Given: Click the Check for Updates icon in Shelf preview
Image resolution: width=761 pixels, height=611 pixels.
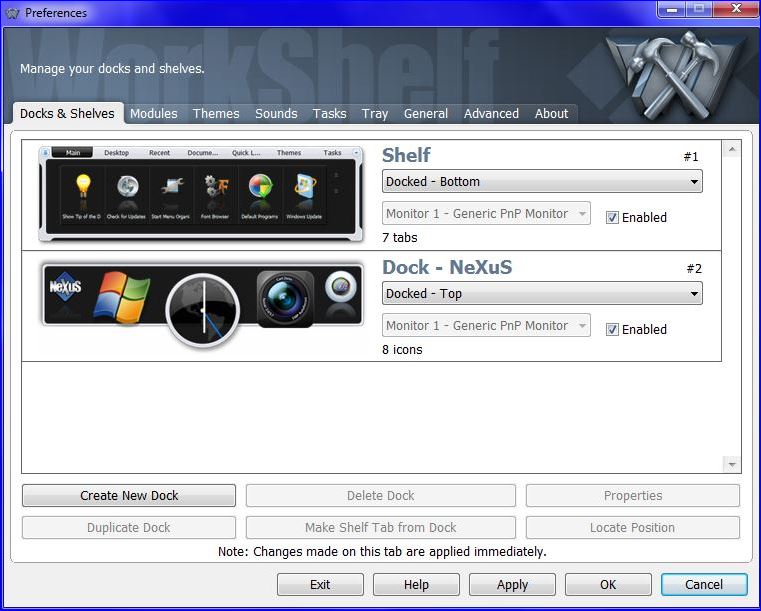Looking at the screenshot, I should point(127,187).
